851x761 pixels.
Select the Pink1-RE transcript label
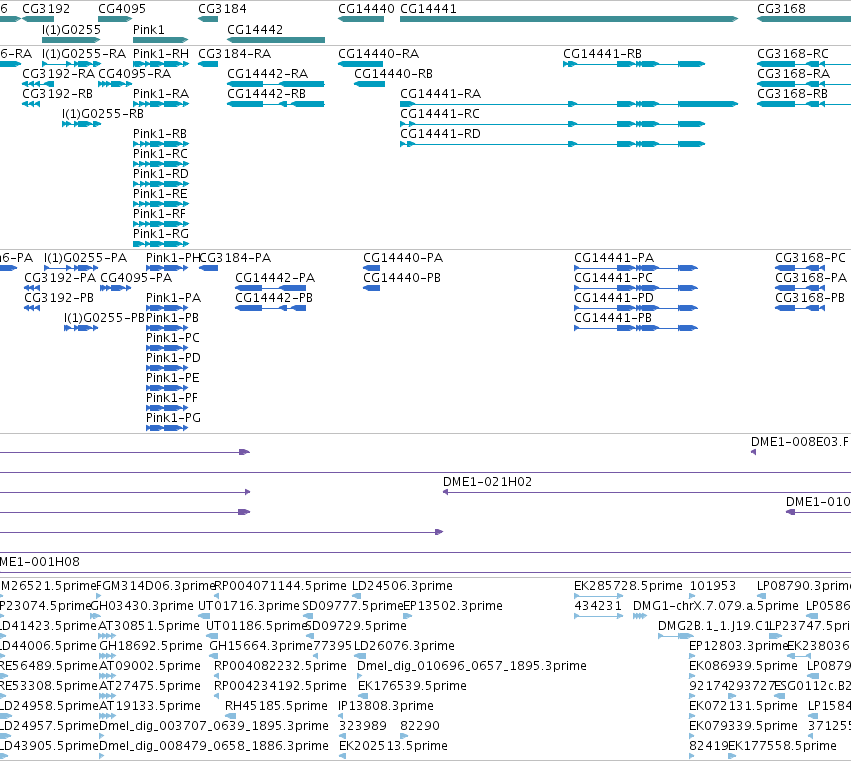(160, 194)
